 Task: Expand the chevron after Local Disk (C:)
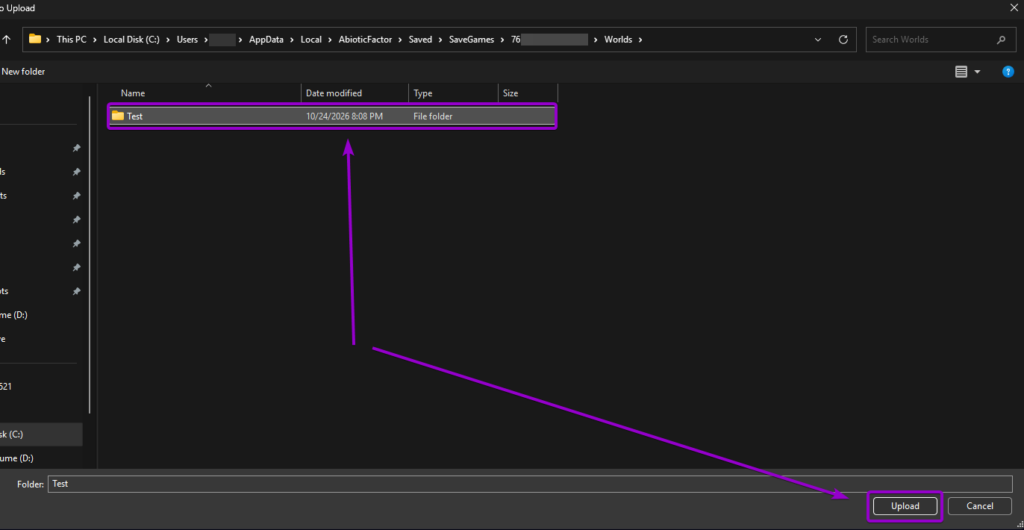168,39
